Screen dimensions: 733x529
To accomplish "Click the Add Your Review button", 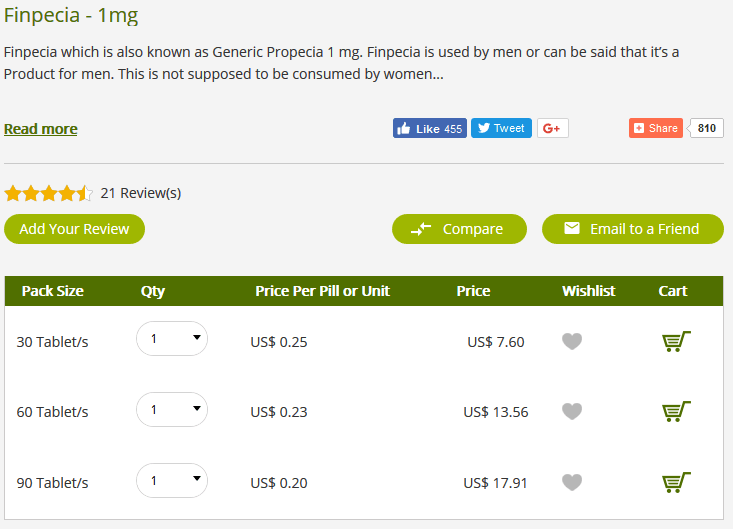I will [x=74, y=229].
